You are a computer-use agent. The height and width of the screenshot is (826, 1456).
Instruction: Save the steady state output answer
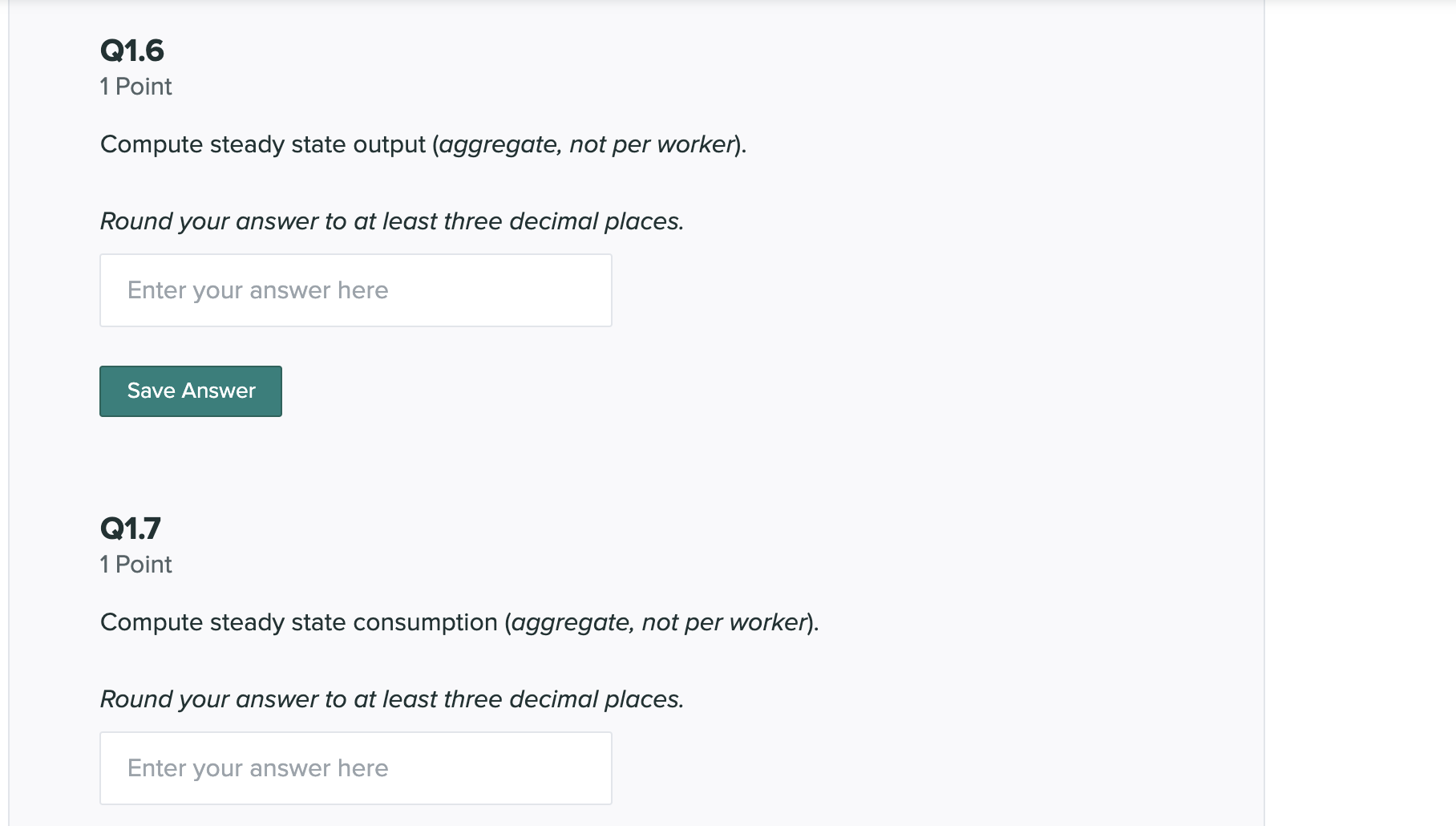click(190, 391)
